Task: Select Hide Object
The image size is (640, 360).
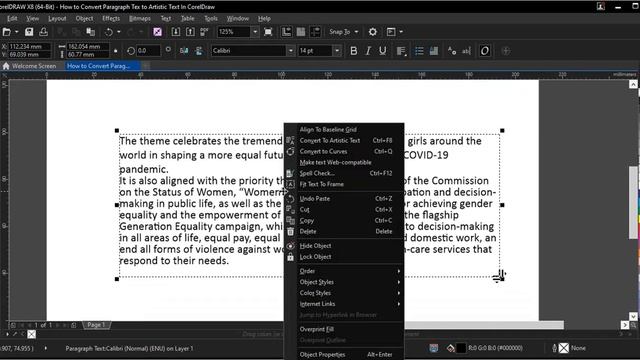Action: 344,246
